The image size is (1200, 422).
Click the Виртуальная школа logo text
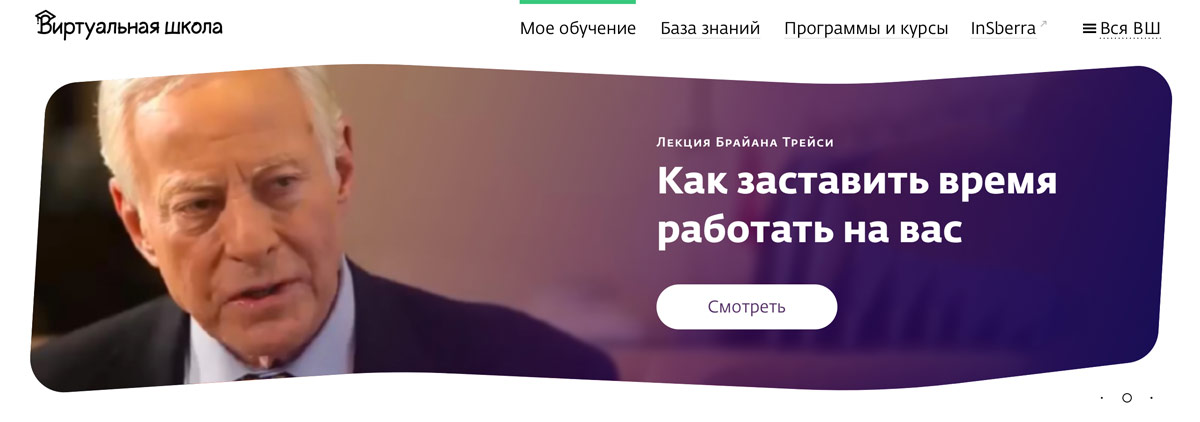coord(128,29)
